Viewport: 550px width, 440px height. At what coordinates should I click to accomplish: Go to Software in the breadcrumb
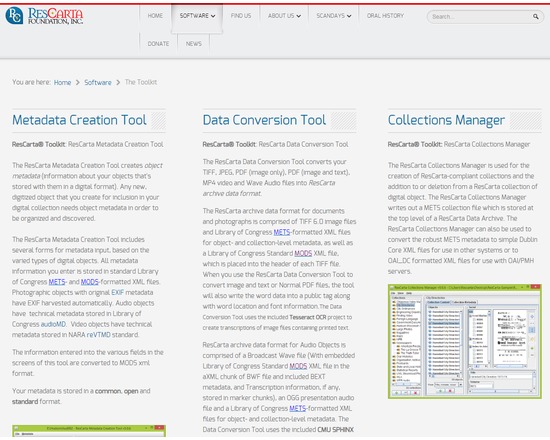[x=98, y=82]
